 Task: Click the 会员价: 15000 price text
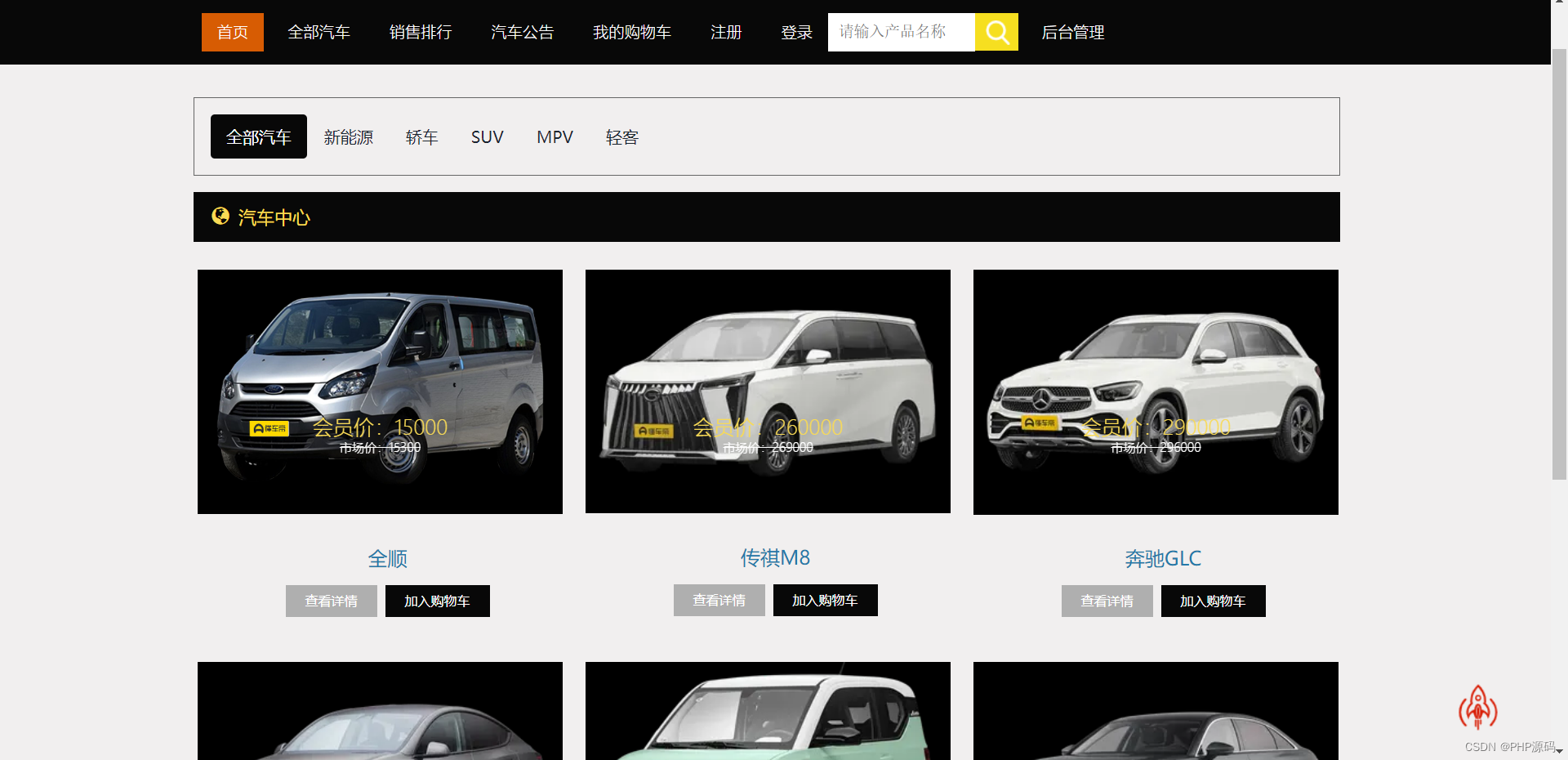coord(380,427)
